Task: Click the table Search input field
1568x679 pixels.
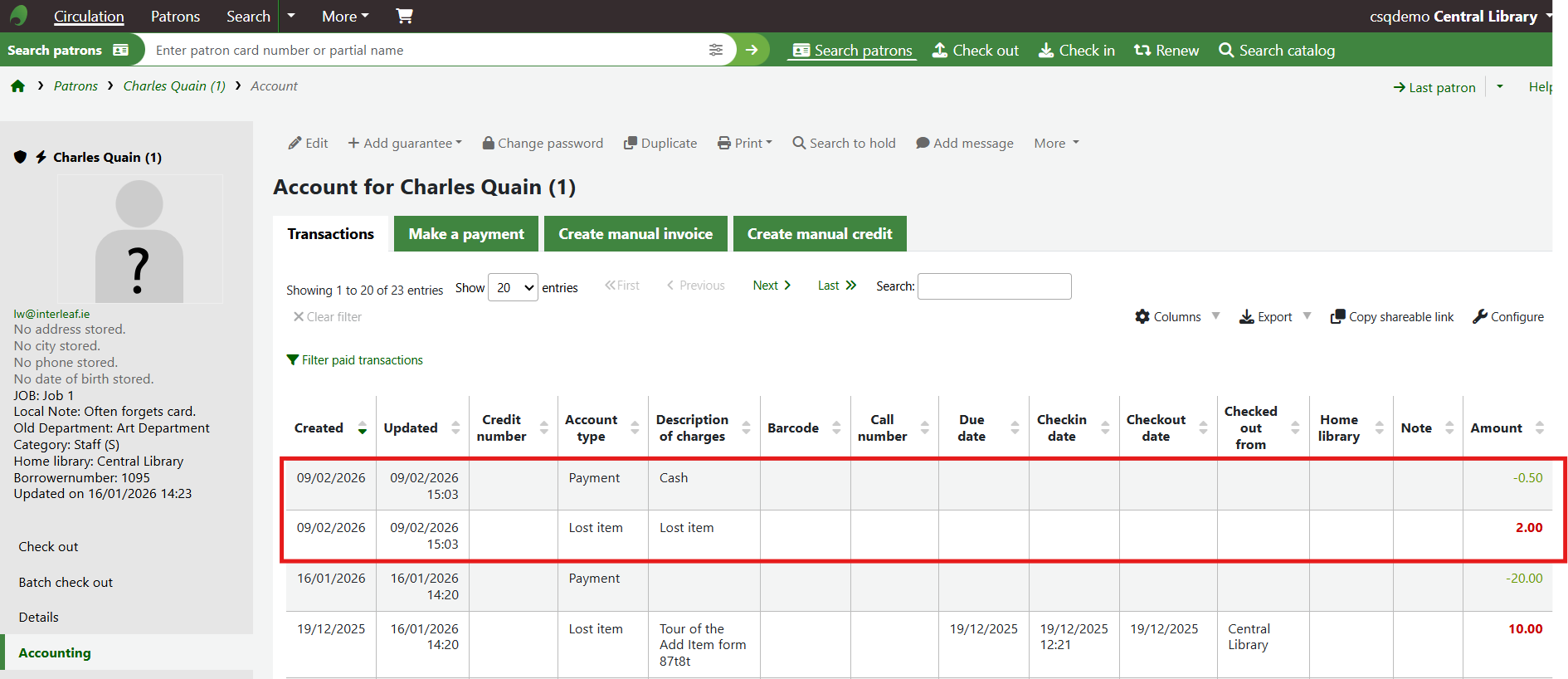Action: [x=994, y=286]
